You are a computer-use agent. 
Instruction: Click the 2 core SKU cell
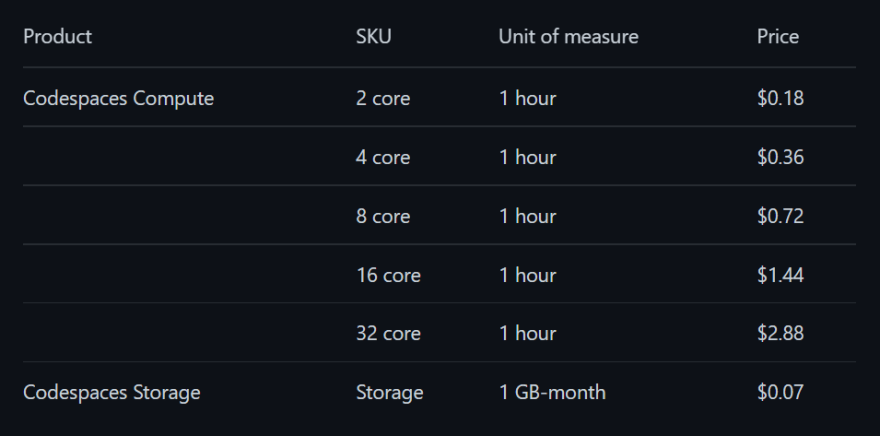coord(383,98)
